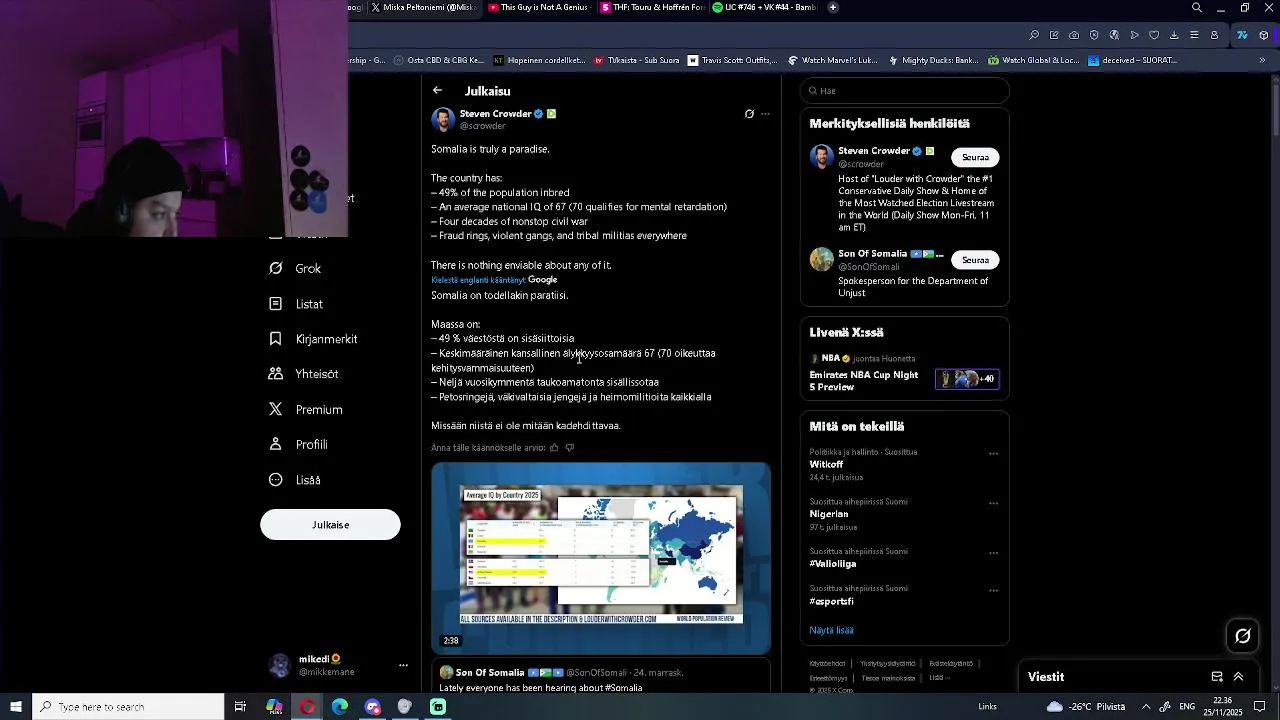This screenshot has height=720, width=1280.
Task: Show hidden system tray icons
Action: coord(1146,707)
